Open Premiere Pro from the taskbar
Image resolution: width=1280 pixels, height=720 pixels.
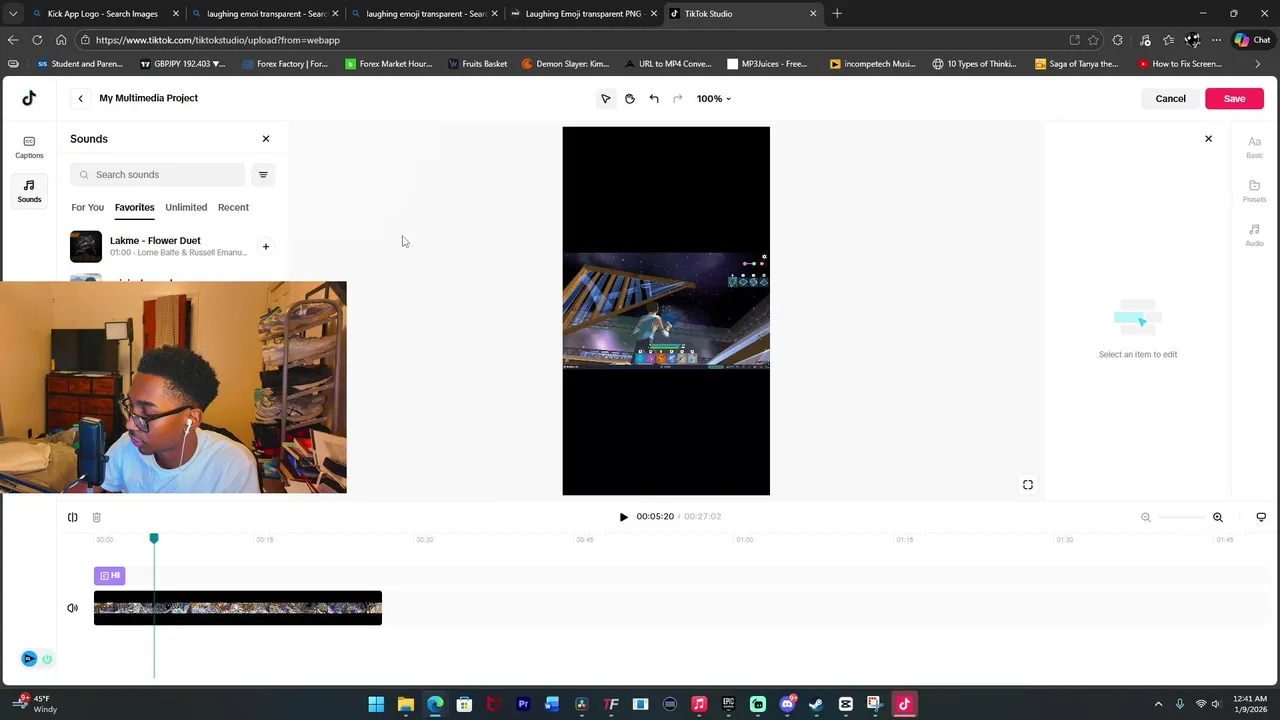click(x=523, y=704)
